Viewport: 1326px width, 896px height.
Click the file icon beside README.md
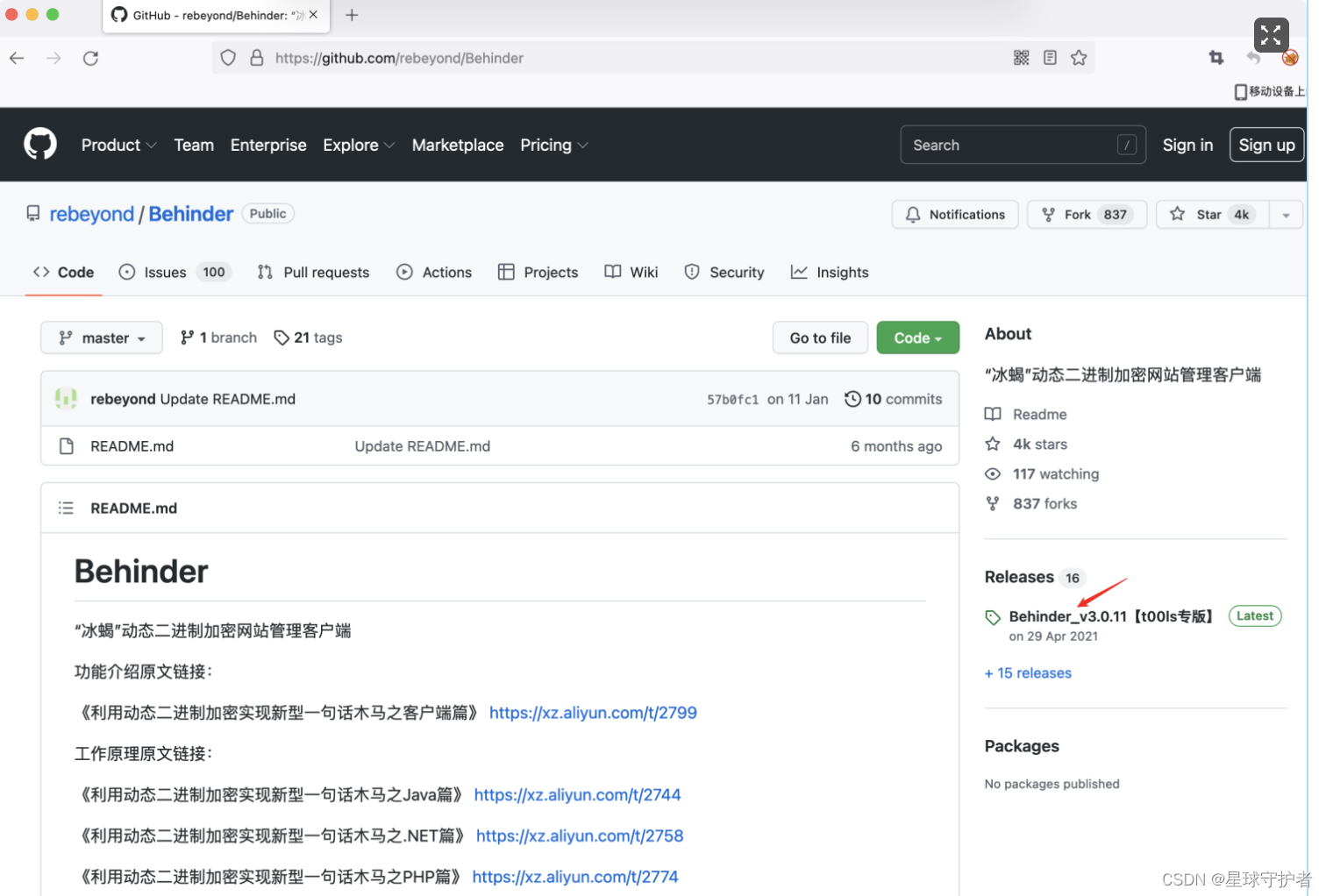(x=66, y=446)
